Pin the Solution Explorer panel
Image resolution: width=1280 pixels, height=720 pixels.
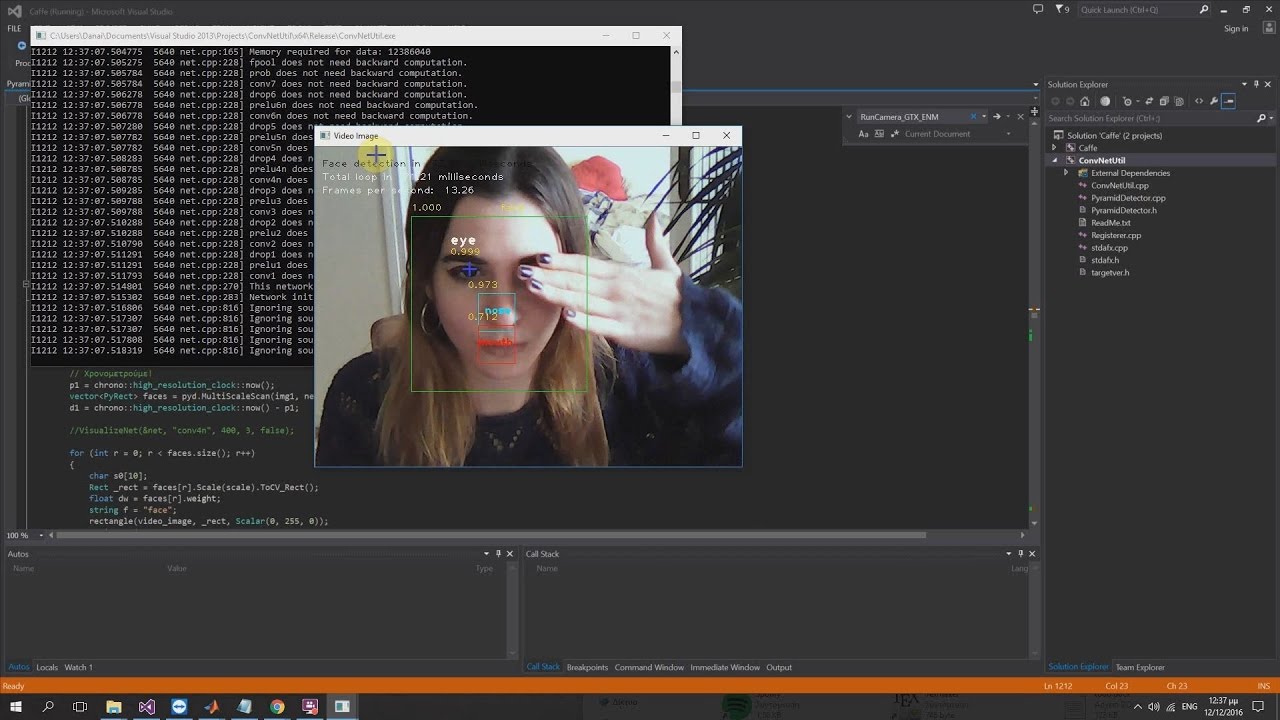click(x=1257, y=84)
